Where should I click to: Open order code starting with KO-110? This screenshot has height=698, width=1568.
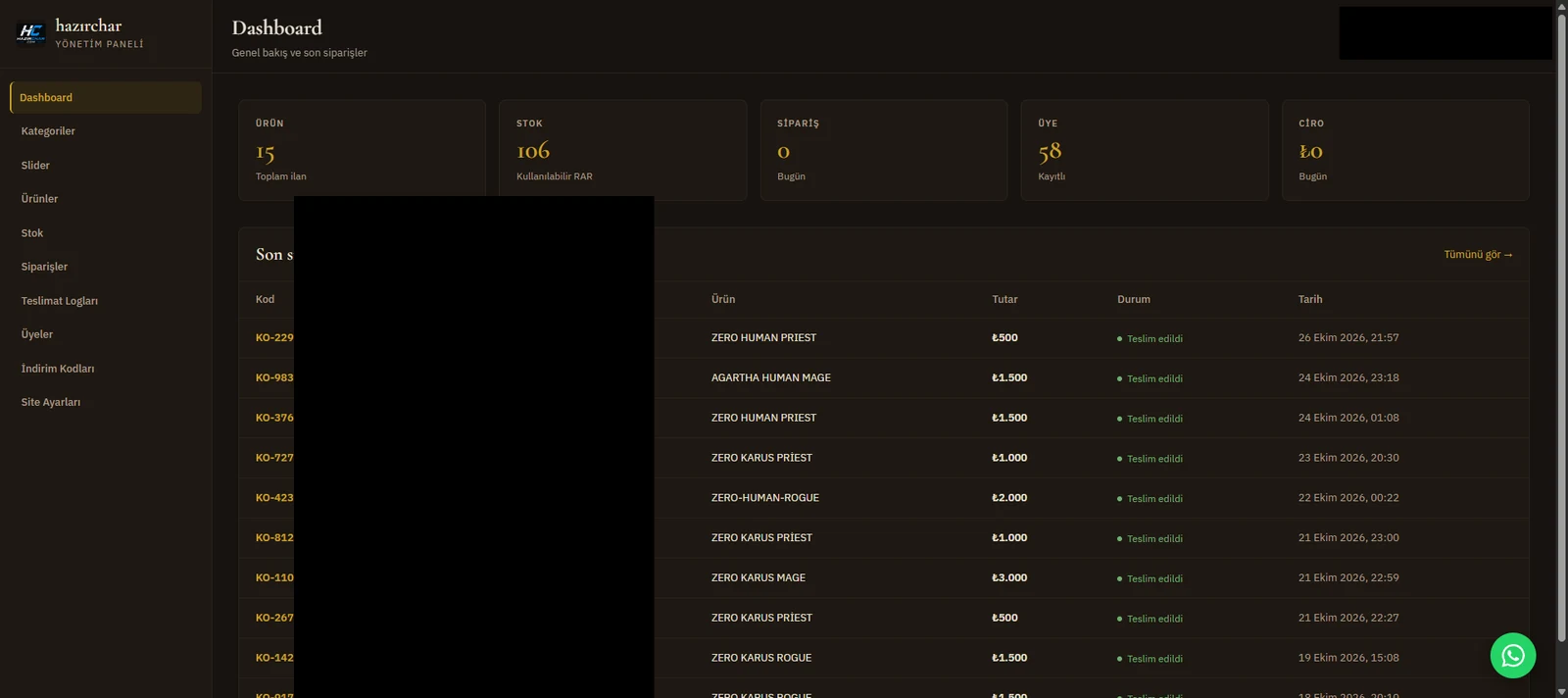click(274, 578)
